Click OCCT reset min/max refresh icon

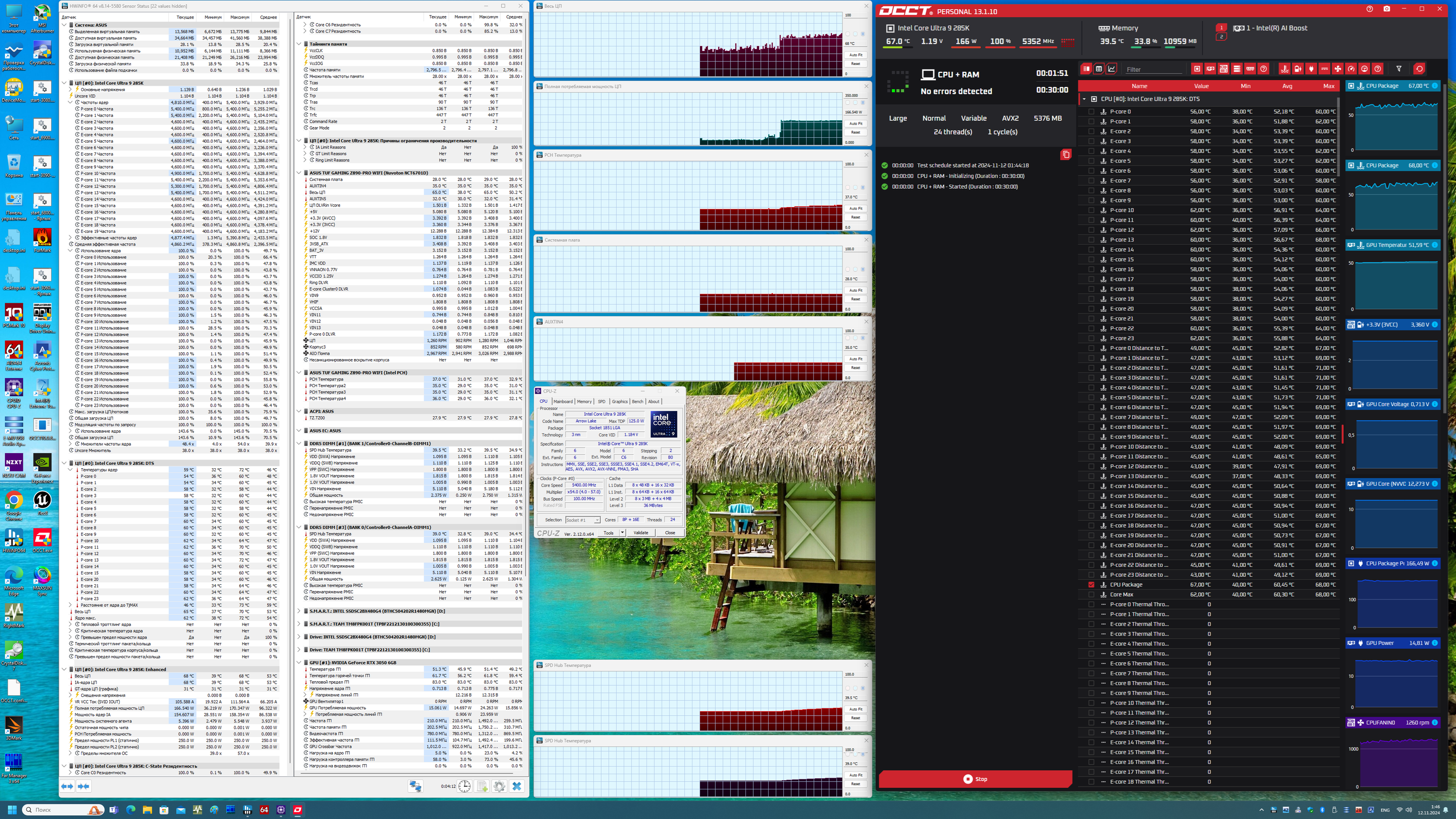pos(1419,69)
